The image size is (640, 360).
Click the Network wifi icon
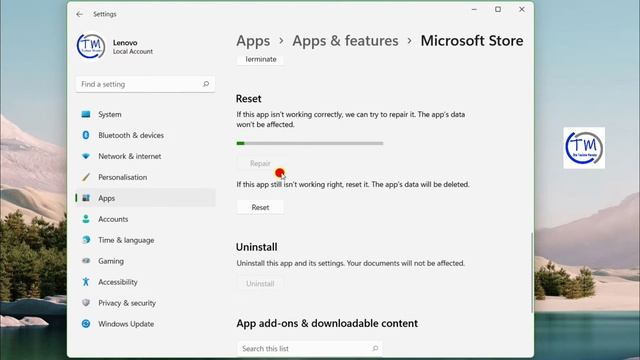[x=86, y=156]
